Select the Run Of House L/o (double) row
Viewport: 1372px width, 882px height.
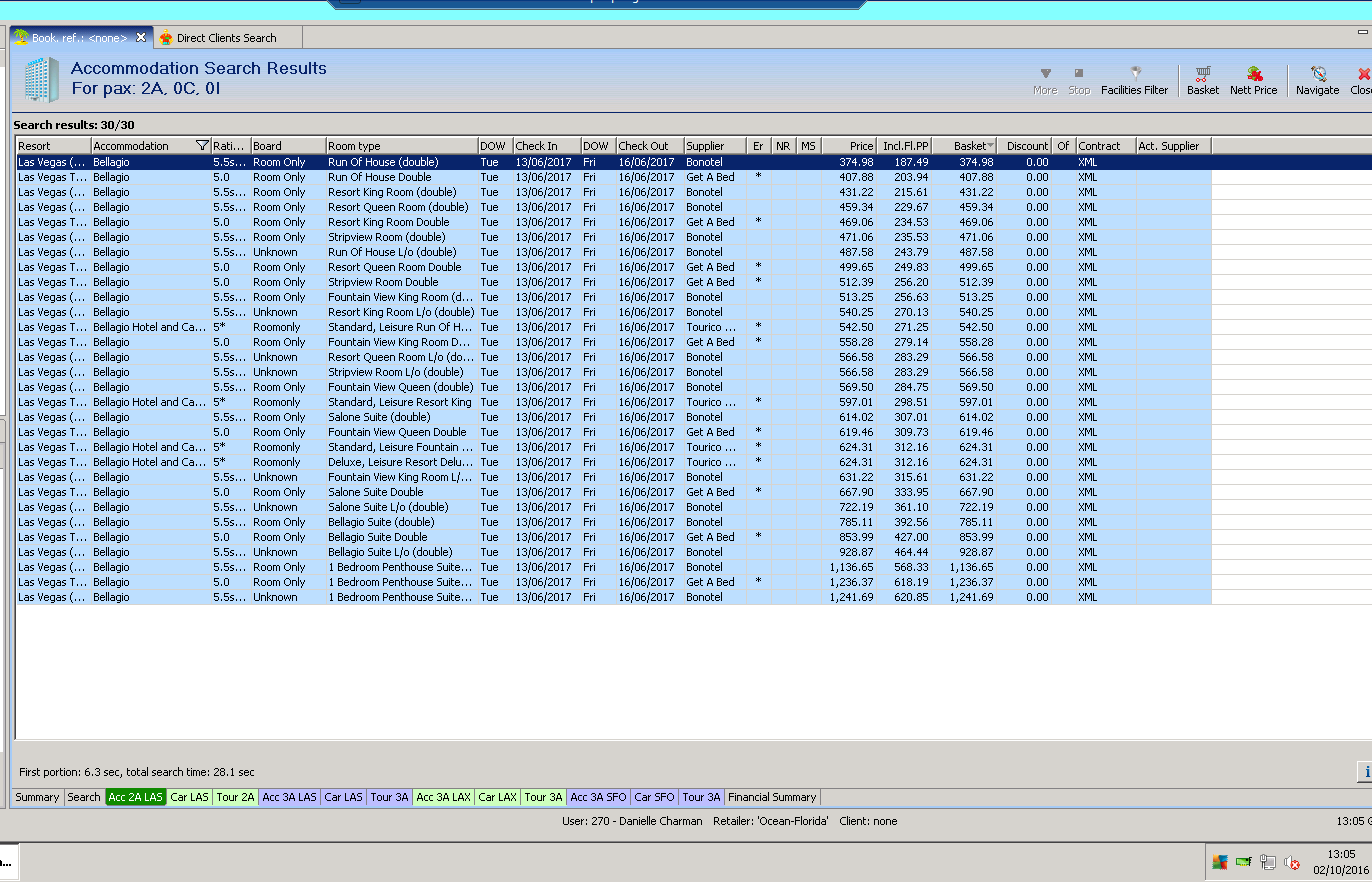click(x=613, y=252)
